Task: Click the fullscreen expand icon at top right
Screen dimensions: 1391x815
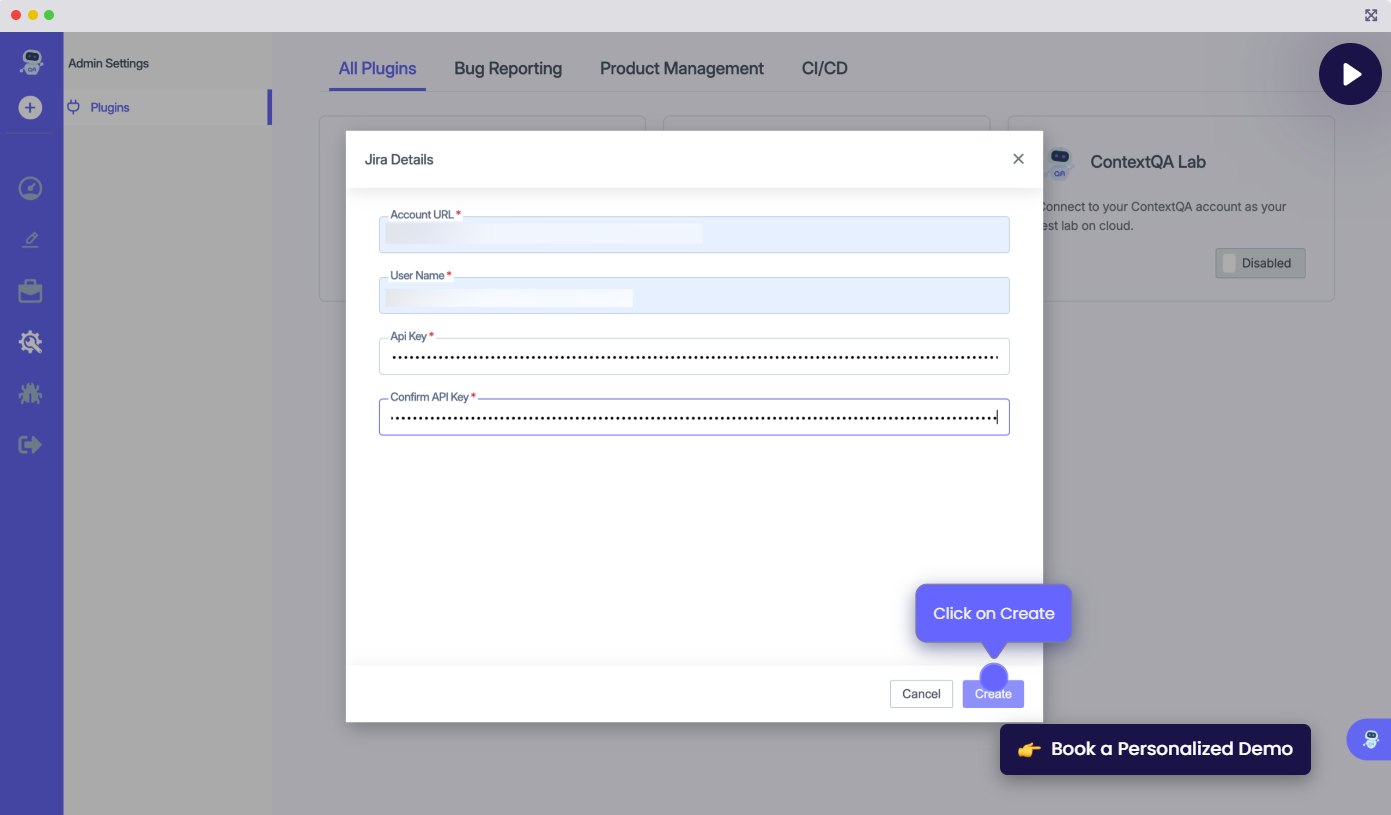Action: pyautogui.click(x=1371, y=15)
